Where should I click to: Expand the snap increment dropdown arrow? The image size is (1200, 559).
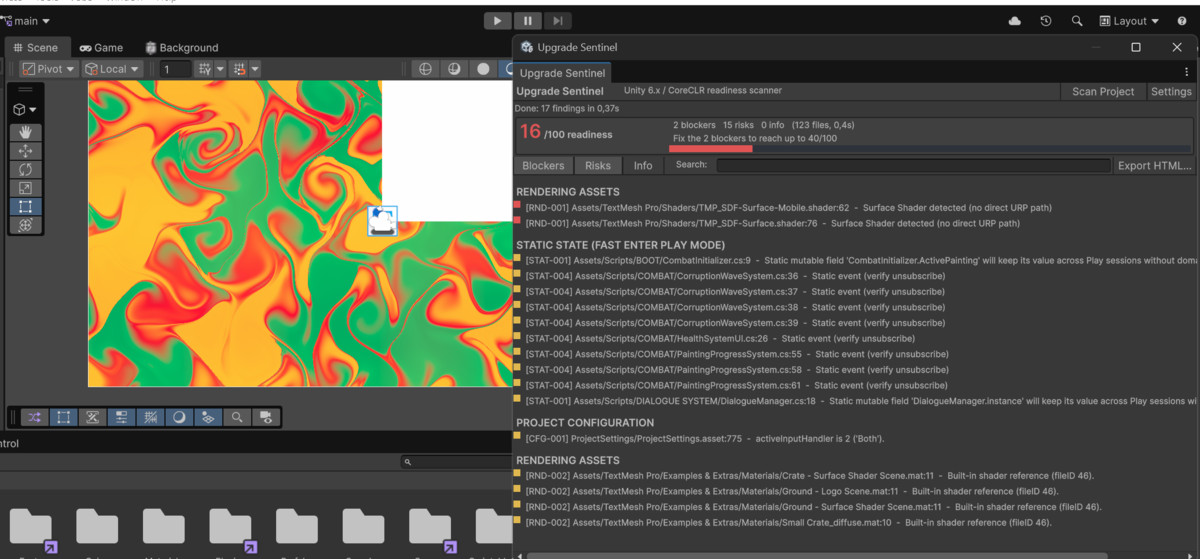pyautogui.click(x=255, y=69)
